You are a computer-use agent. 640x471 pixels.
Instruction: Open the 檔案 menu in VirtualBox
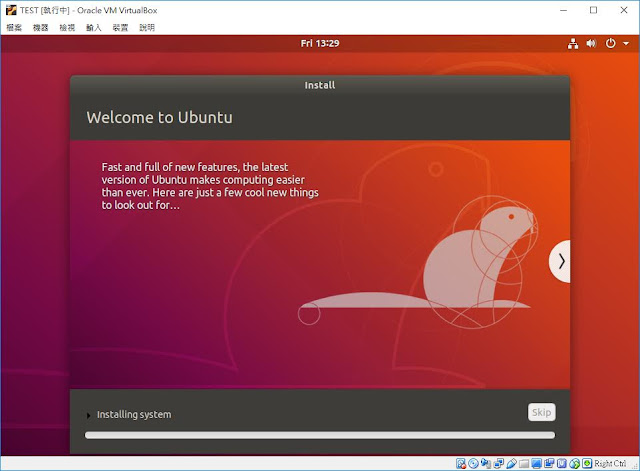(14, 27)
